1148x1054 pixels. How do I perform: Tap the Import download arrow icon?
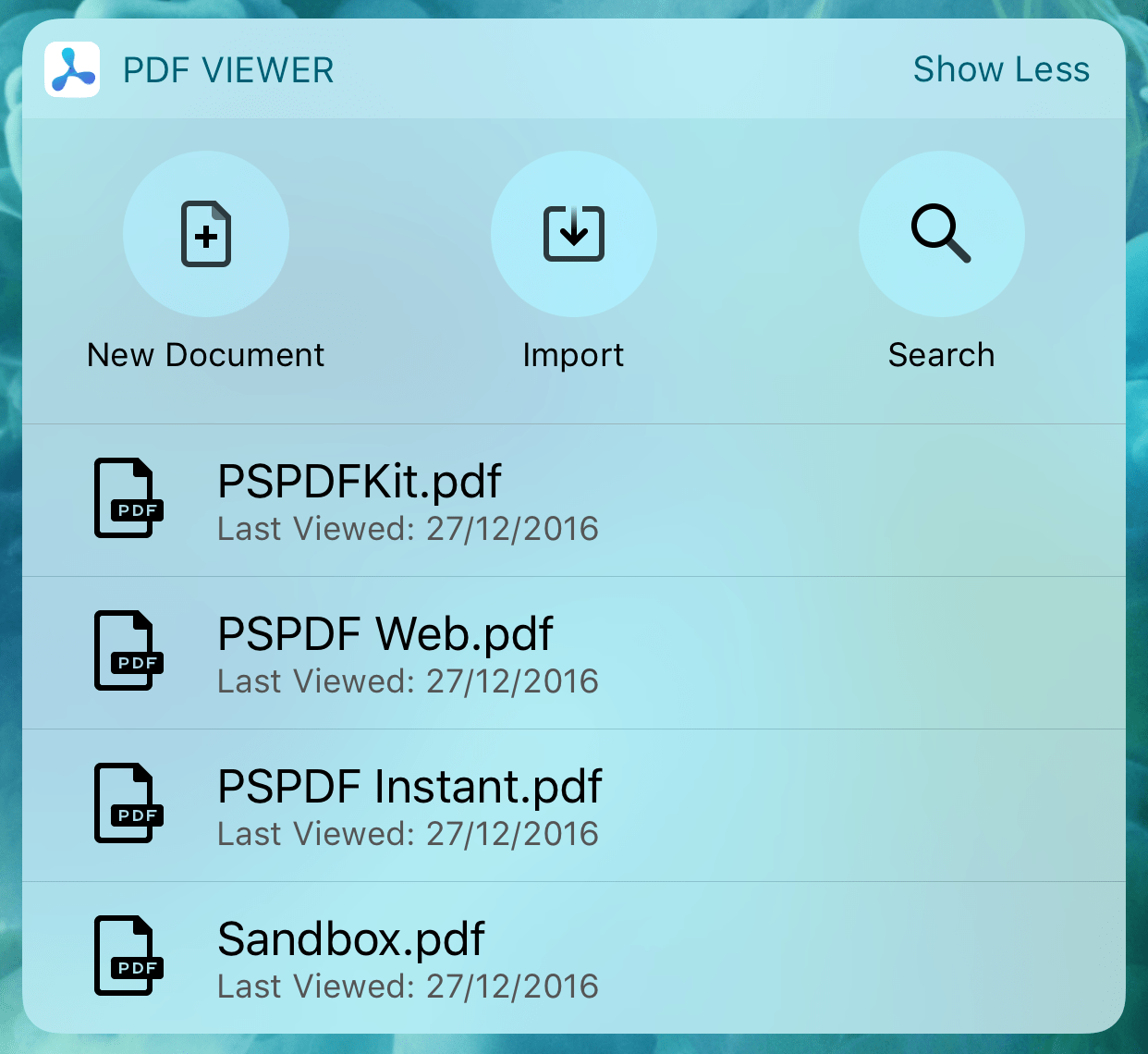tap(574, 234)
